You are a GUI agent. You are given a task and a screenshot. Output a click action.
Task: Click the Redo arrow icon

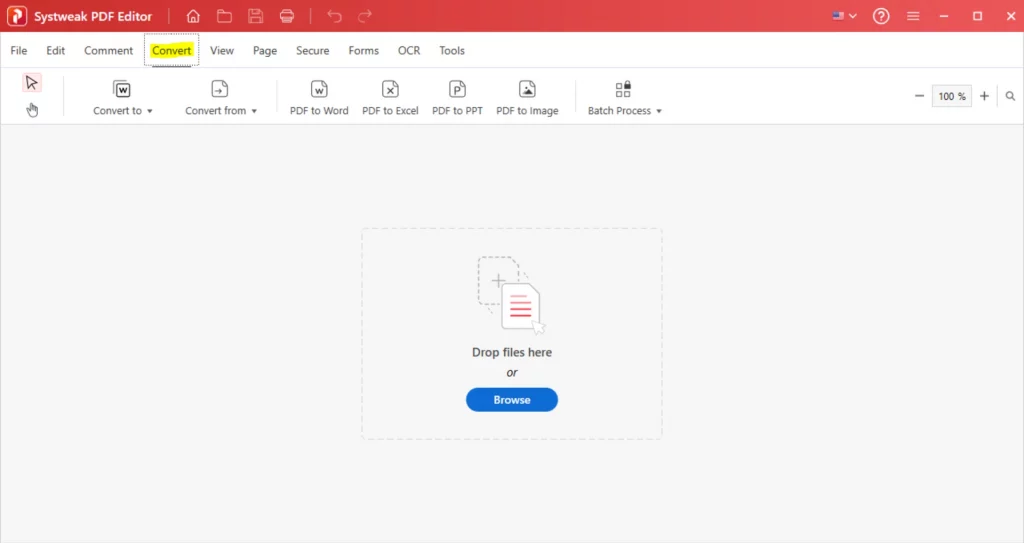pyautogui.click(x=365, y=16)
